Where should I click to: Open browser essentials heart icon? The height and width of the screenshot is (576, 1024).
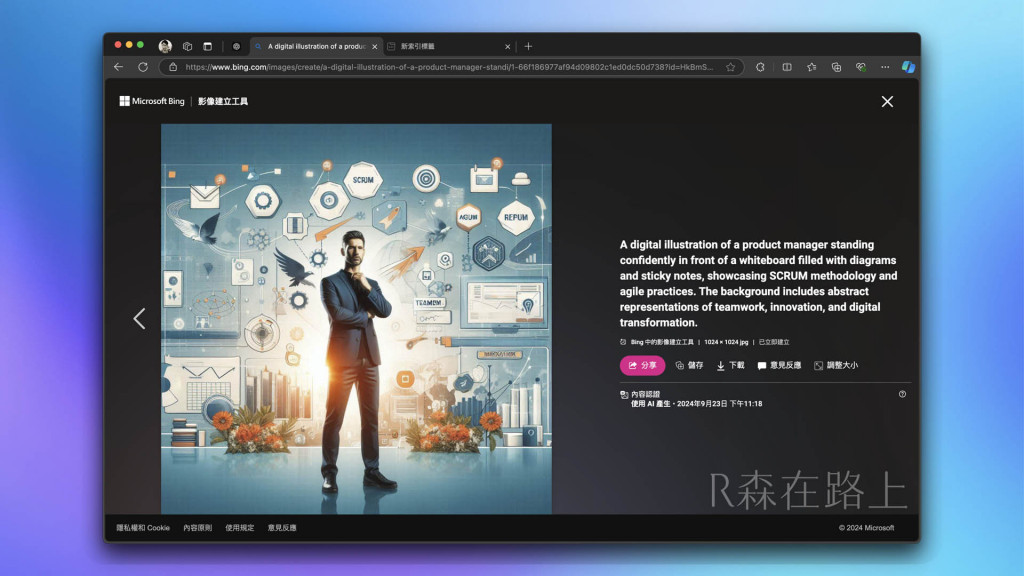(861, 67)
